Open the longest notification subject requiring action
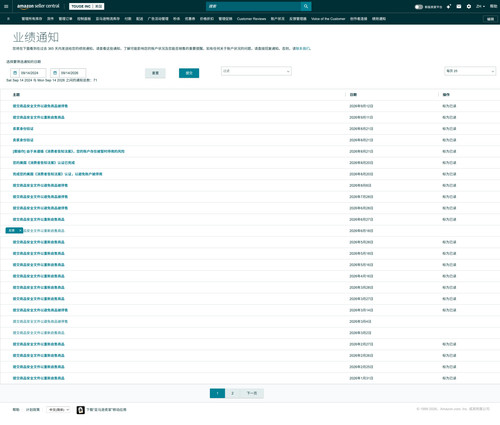The image size is (500, 425). coord(69,151)
